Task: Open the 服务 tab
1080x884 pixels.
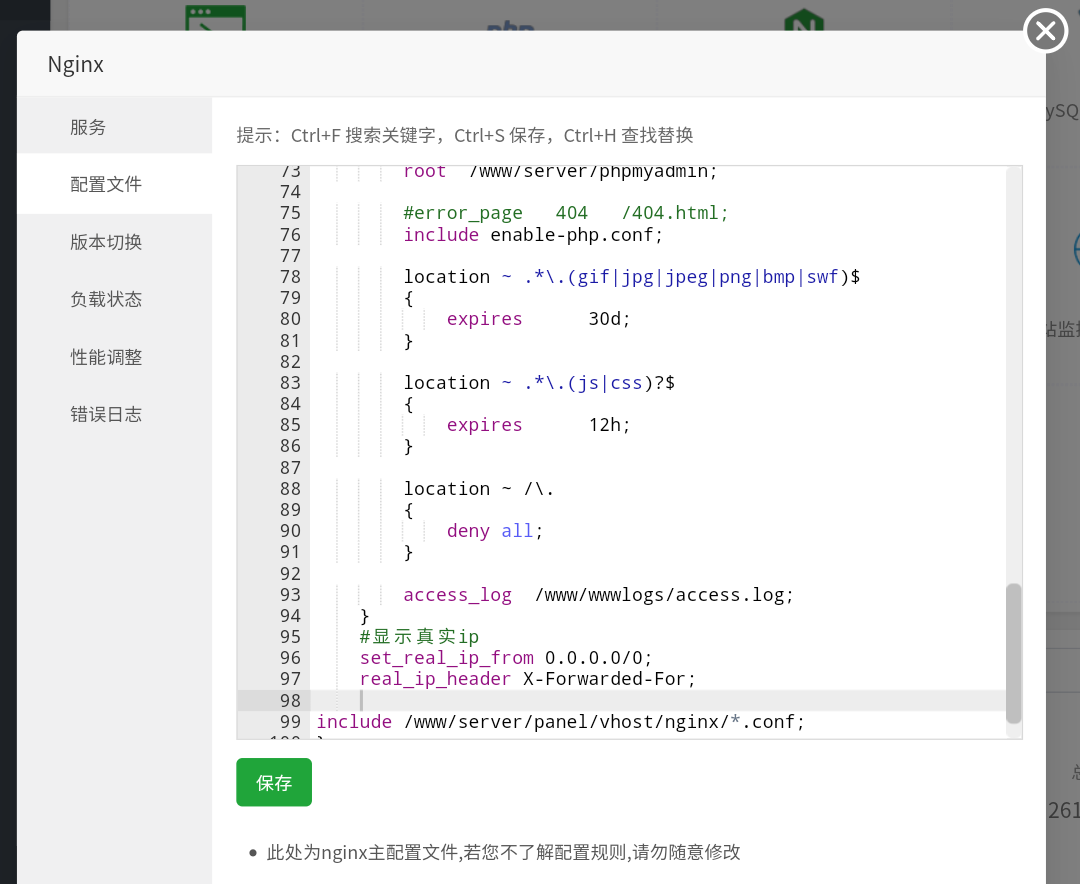Action: (x=88, y=127)
